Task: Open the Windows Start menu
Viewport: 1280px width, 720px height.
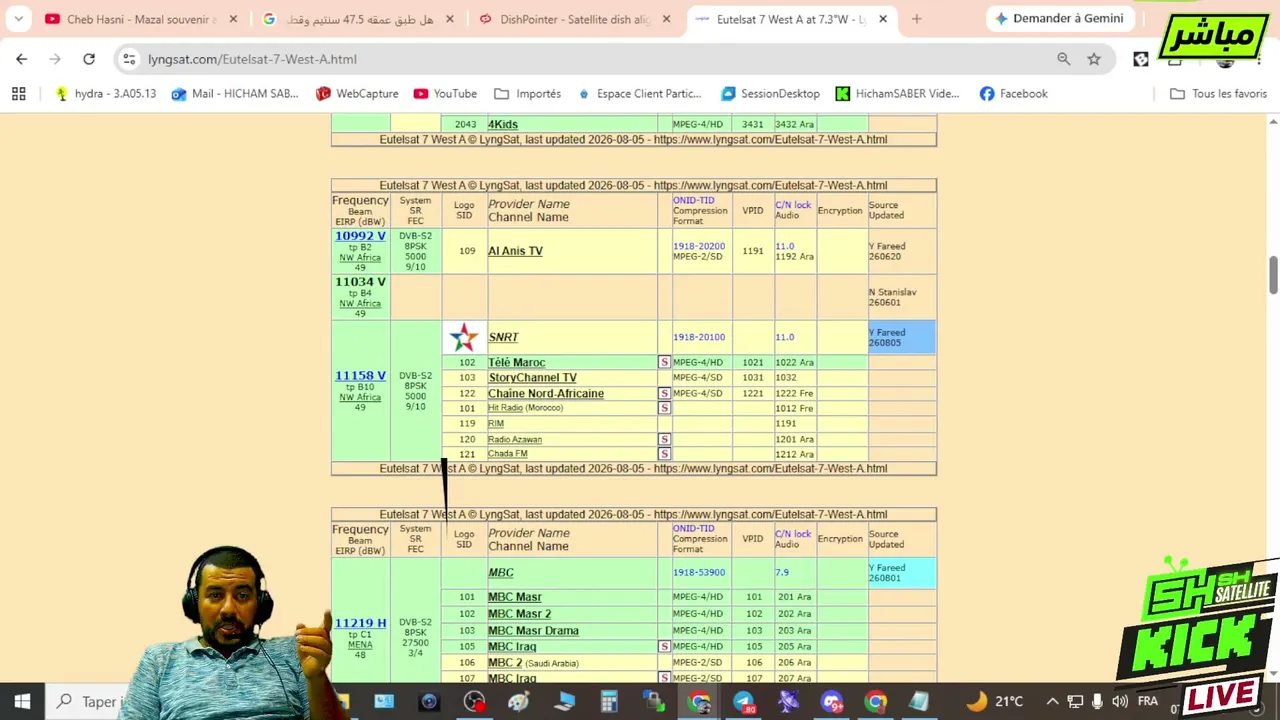Action: pyautogui.click(x=22, y=701)
